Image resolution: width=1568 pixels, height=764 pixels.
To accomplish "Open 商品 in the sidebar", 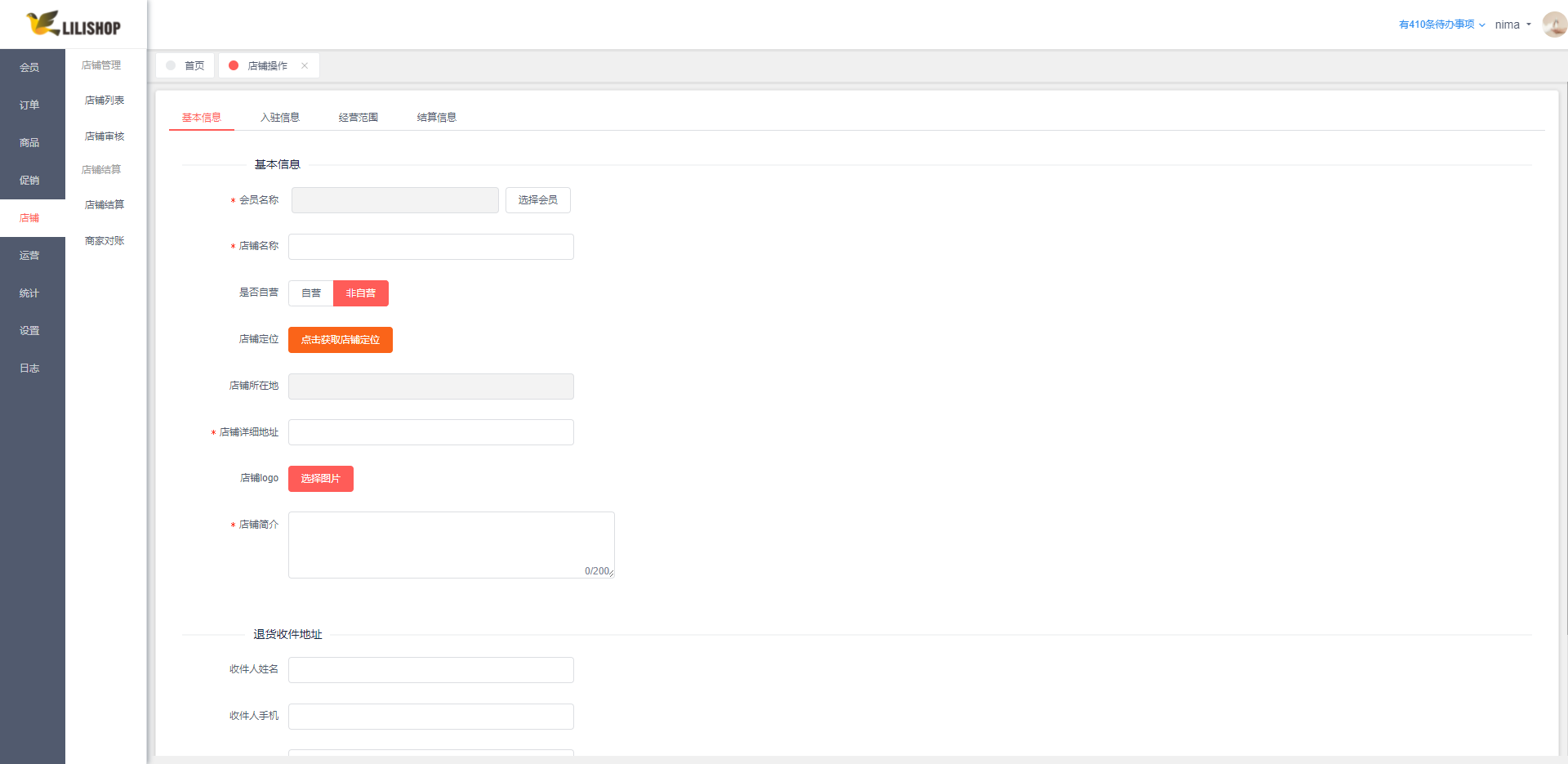I will pos(33,143).
